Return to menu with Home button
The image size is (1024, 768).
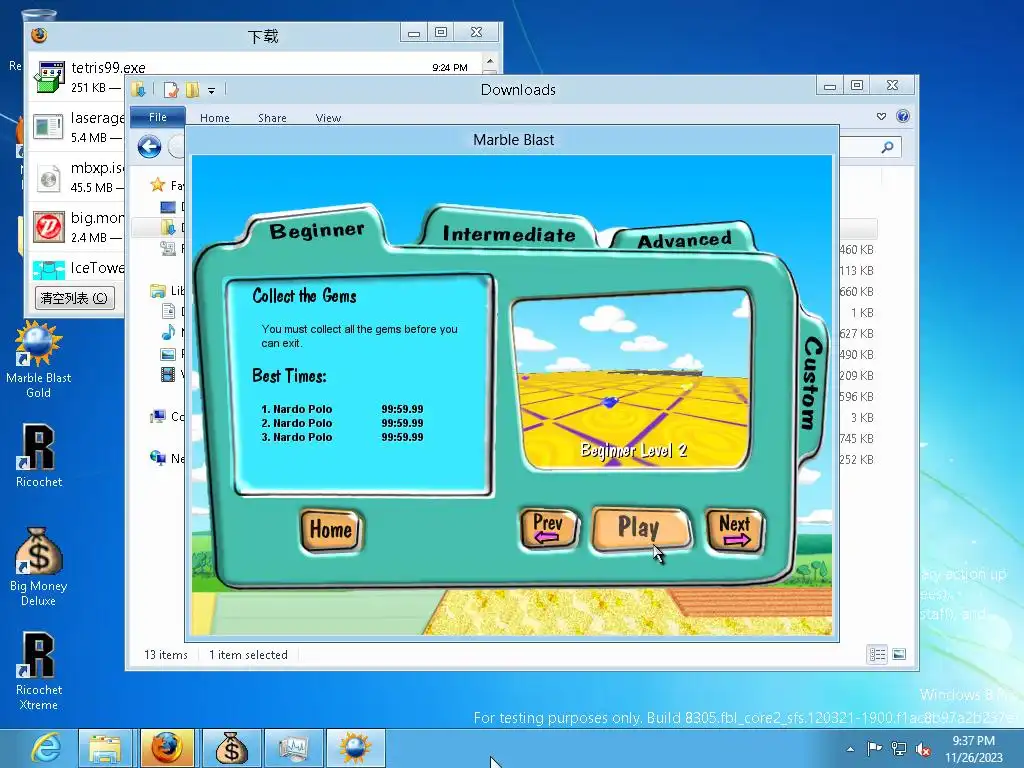(331, 530)
